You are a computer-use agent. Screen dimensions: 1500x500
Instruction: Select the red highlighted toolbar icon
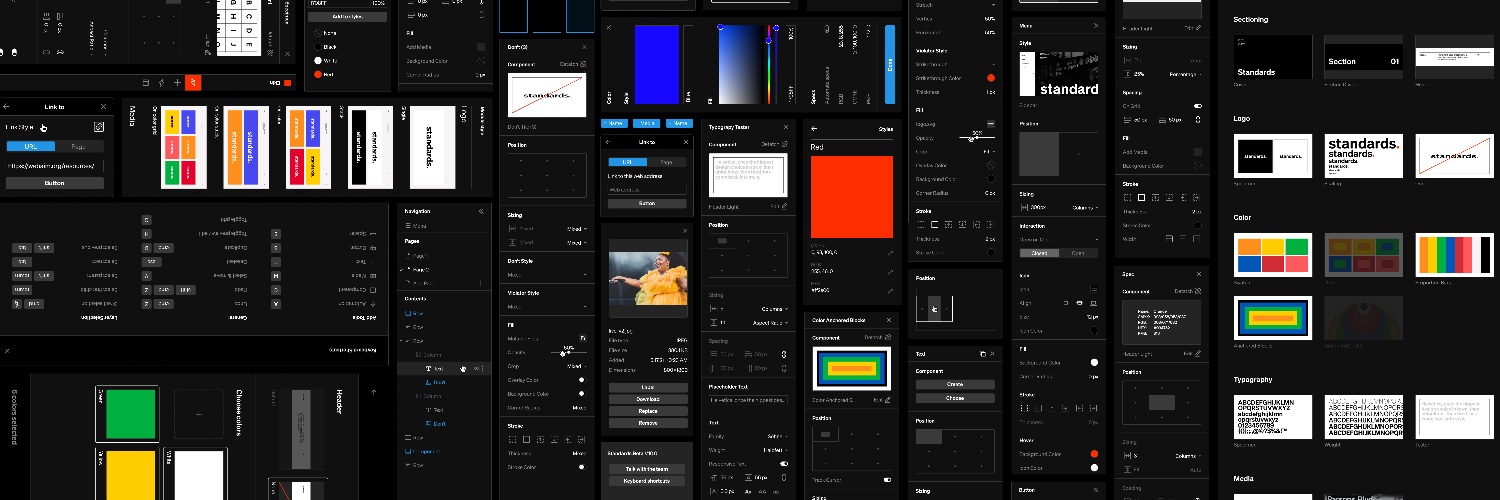195,82
